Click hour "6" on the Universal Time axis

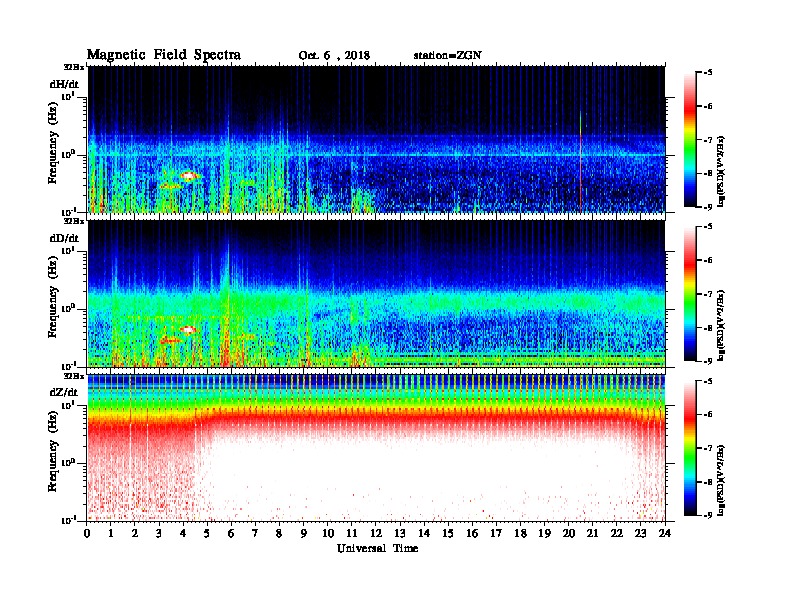click(x=232, y=533)
